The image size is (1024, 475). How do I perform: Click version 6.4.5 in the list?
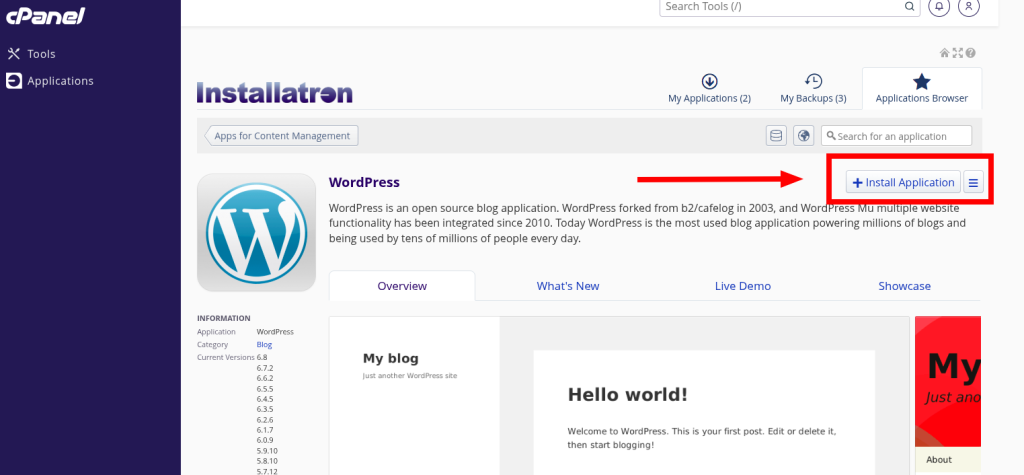pos(264,399)
